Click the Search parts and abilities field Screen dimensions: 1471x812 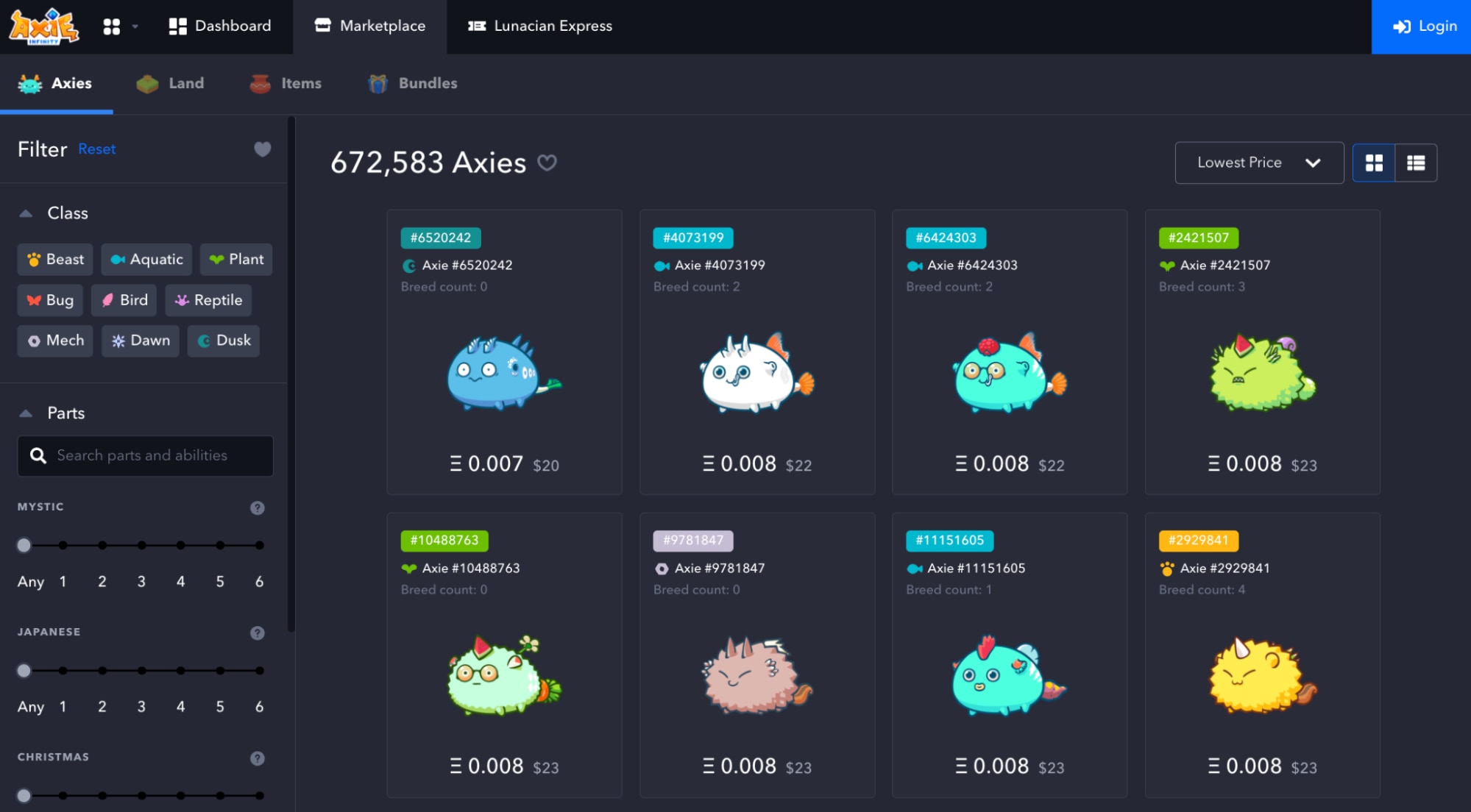pyautogui.click(x=146, y=455)
